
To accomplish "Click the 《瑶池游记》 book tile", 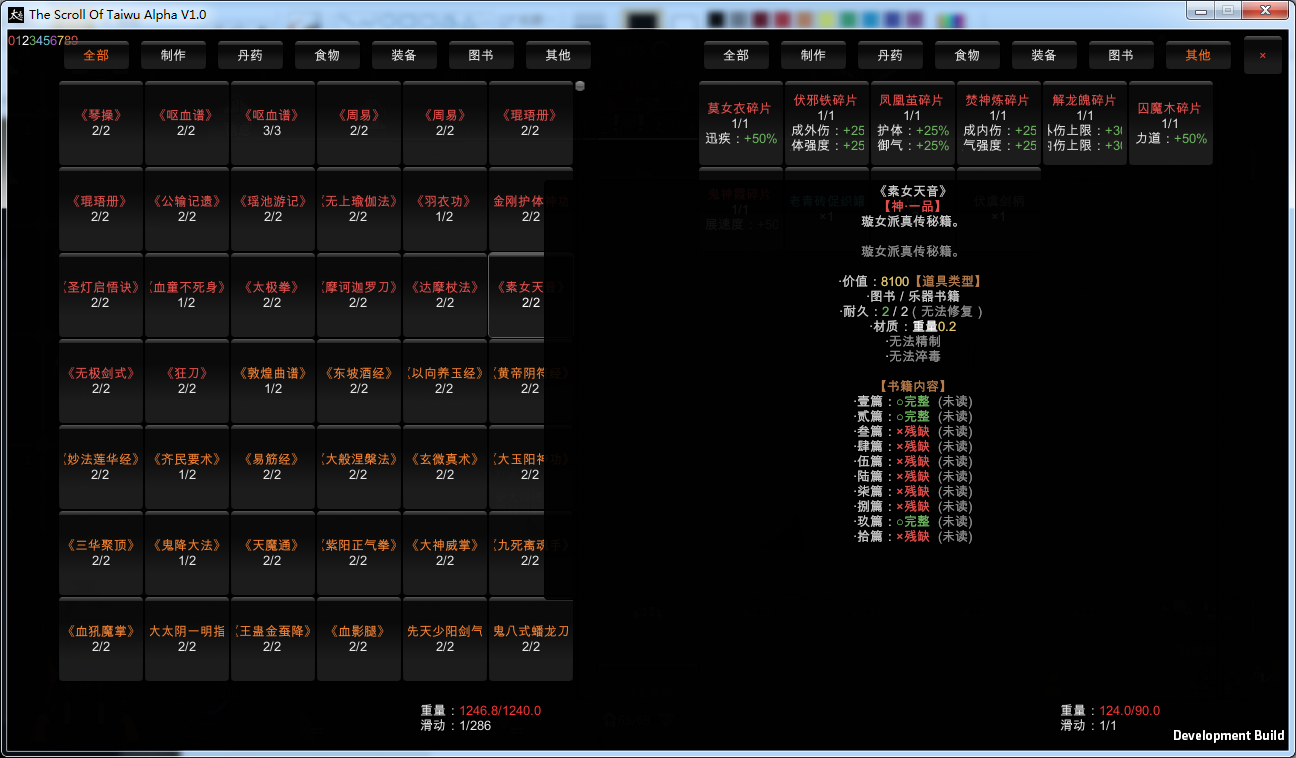I will point(272,209).
